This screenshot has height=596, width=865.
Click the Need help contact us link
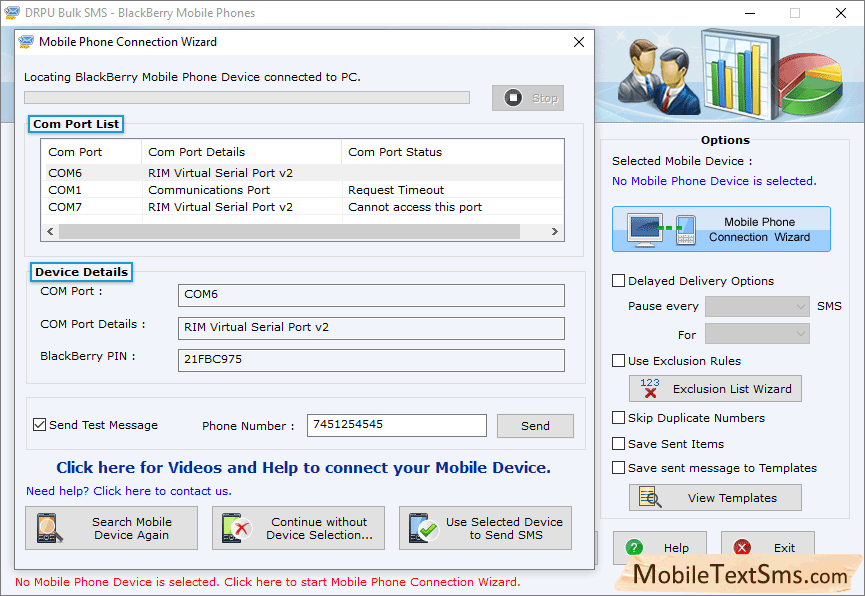(129, 491)
